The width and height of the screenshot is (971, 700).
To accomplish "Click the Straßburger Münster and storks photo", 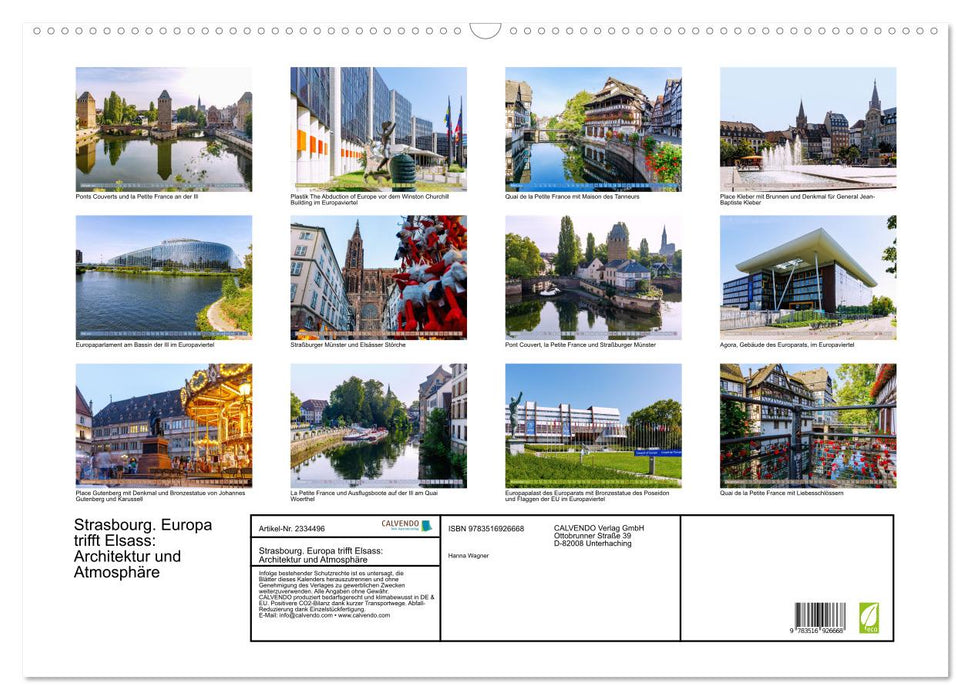I will click(x=378, y=278).
